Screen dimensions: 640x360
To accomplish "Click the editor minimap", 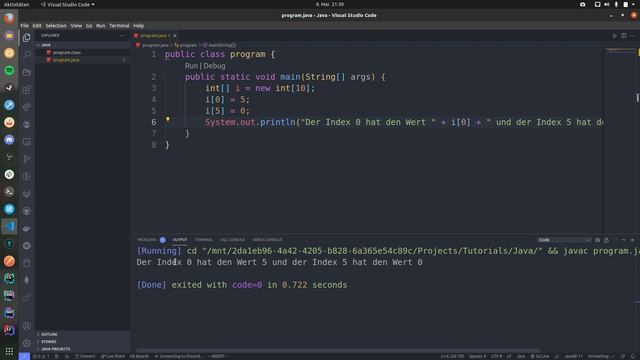I will [x=620, y=139].
